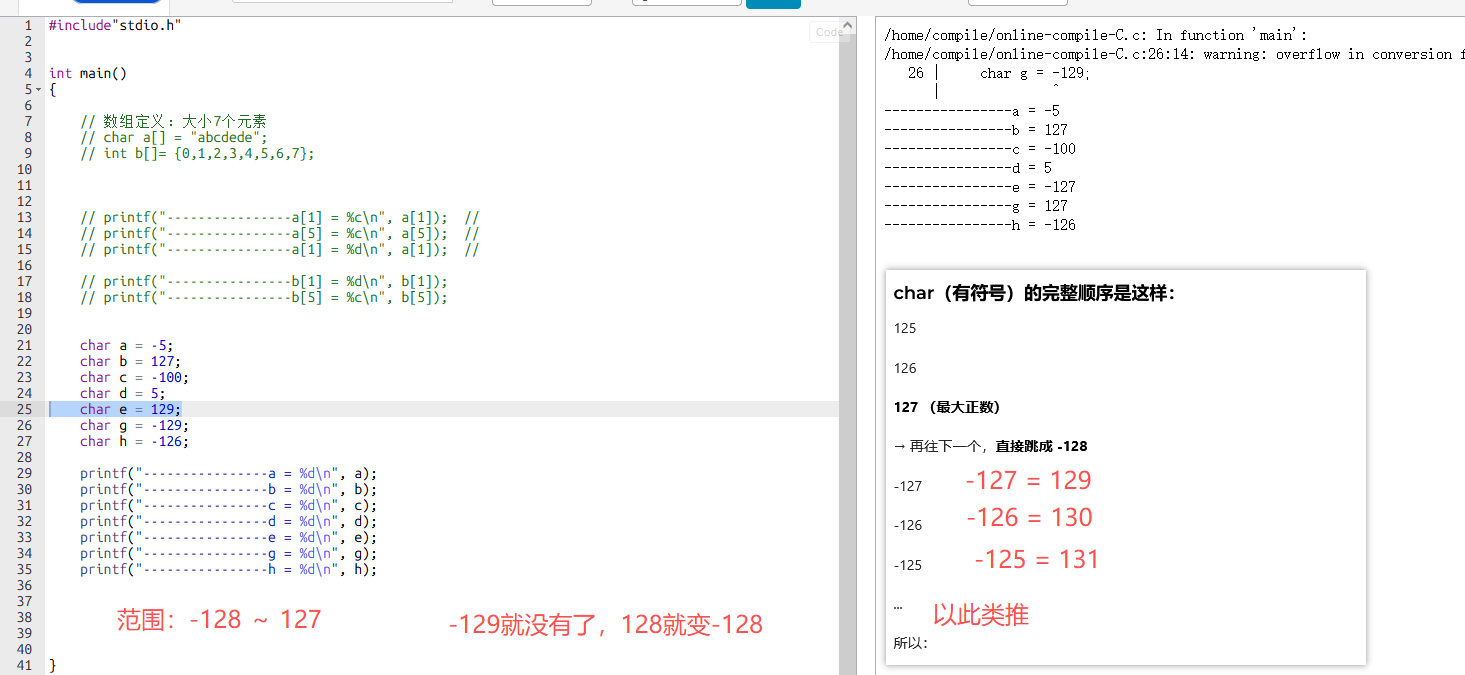The width and height of the screenshot is (1465, 675).
Task: Click the output line h = -126
Action: pos(980,225)
